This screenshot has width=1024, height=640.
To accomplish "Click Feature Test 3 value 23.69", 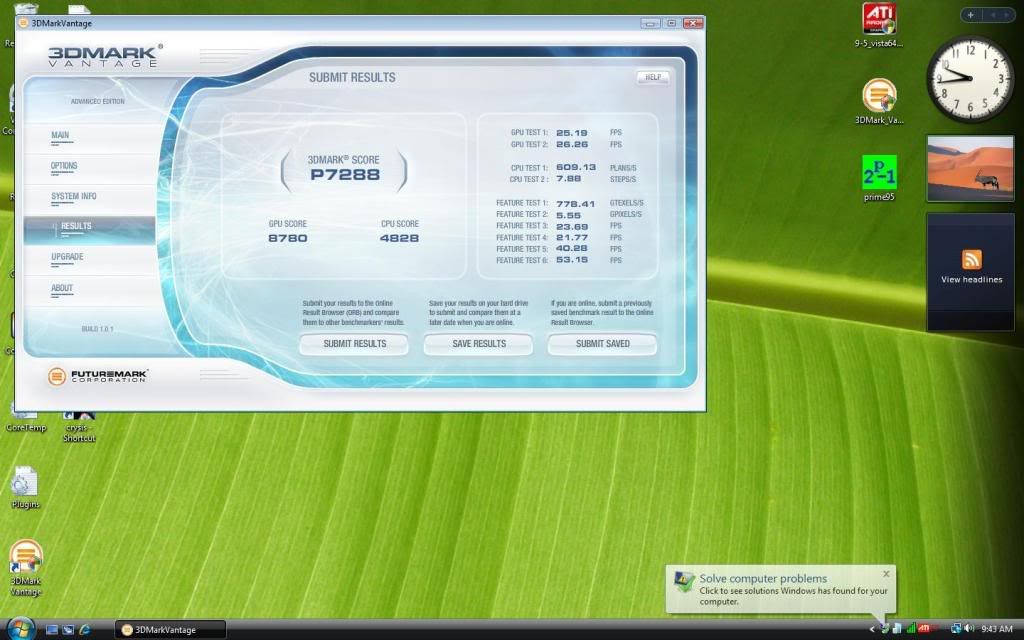I will [571, 227].
